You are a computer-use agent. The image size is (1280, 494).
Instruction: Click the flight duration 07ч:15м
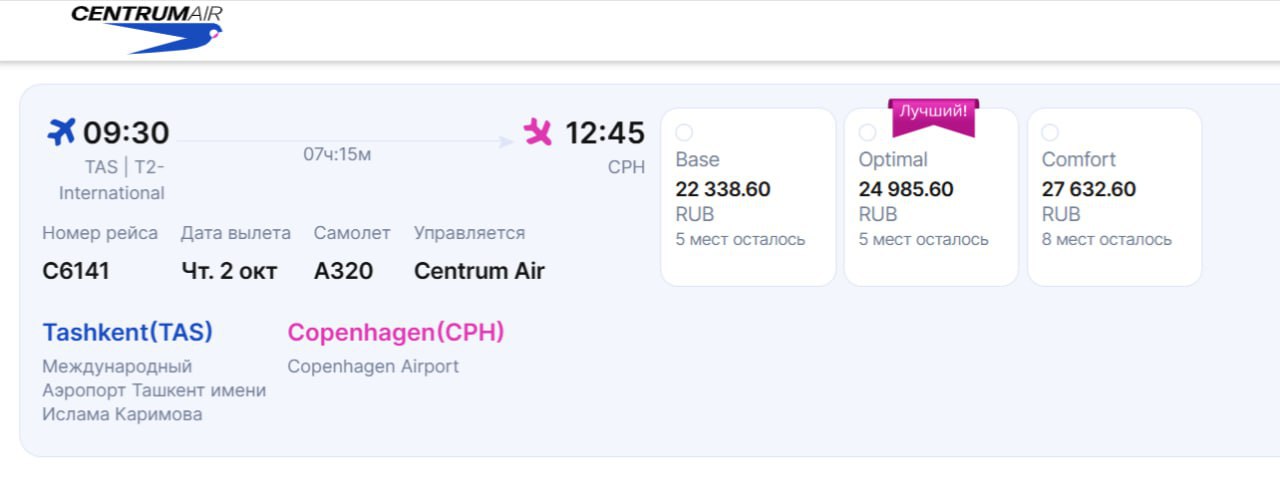[337, 155]
